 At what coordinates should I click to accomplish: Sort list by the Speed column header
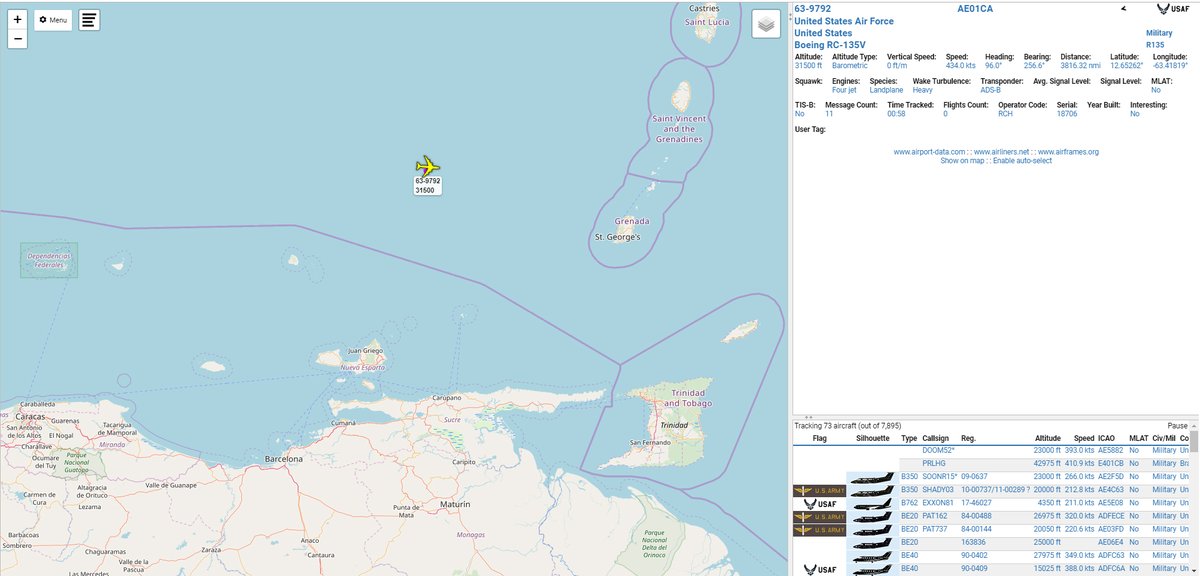click(1084, 439)
